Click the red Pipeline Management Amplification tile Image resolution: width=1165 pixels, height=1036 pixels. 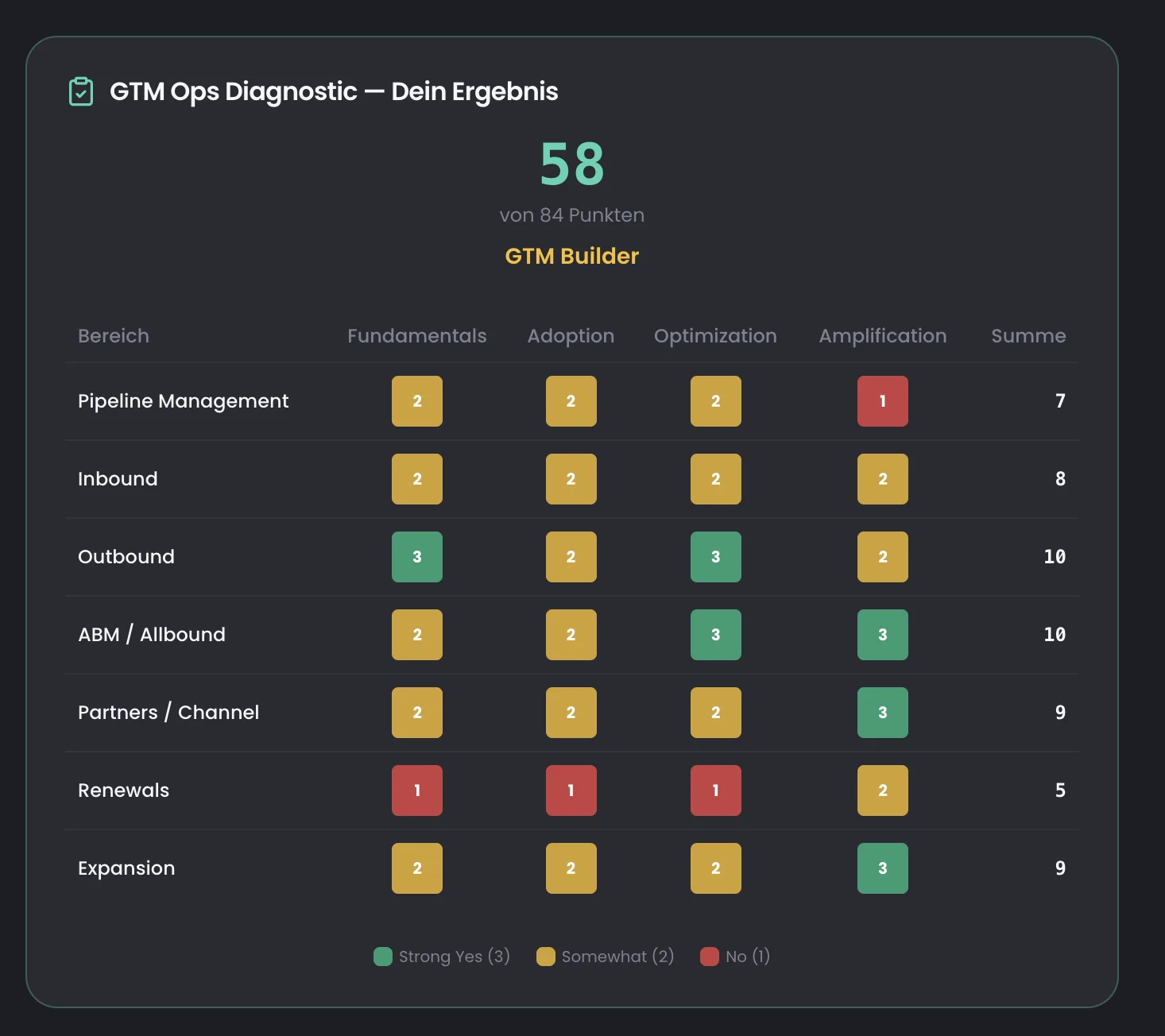click(883, 401)
